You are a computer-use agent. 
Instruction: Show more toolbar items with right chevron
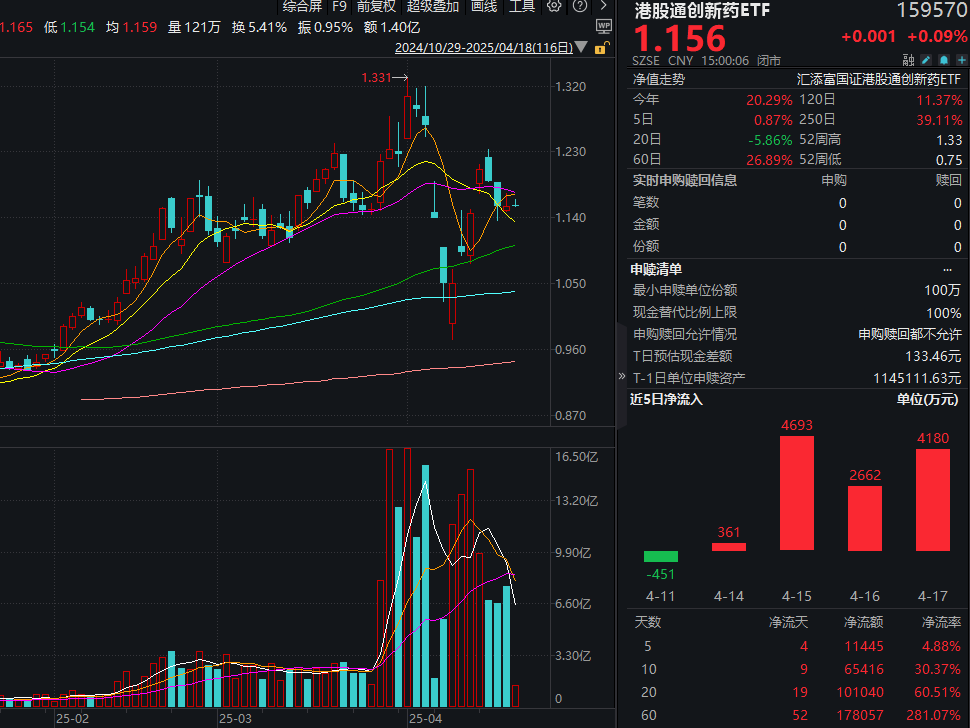pyautogui.click(x=604, y=6)
